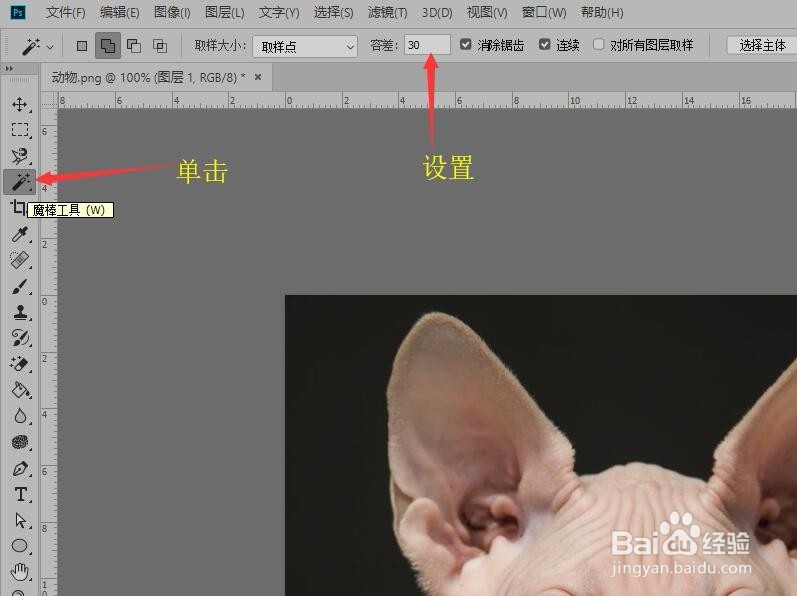
Task: Open the 帮助(H) menu
Action: pos(602,12)
